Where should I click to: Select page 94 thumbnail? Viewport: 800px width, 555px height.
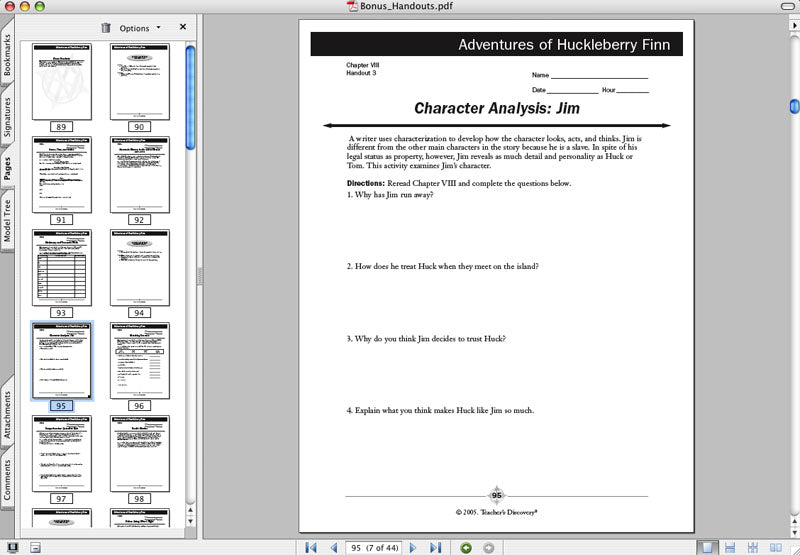point(140,268)
